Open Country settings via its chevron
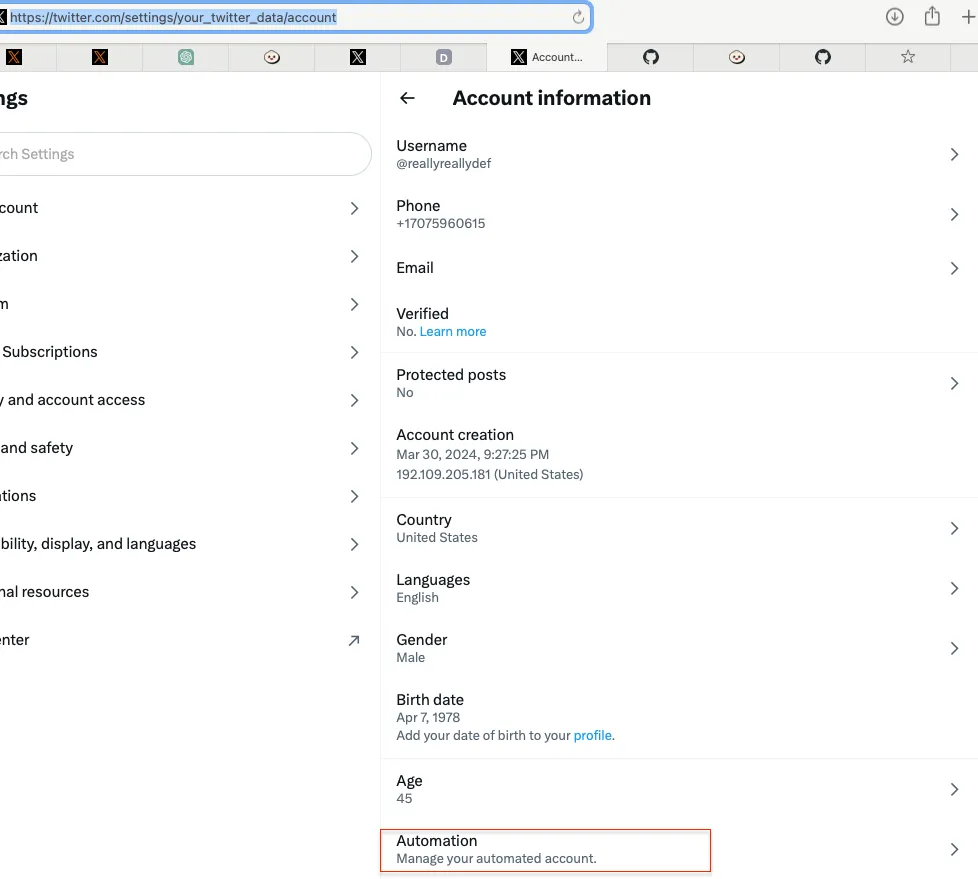The image size is (978, 879). pyautogui.click(x=953, y=528)
